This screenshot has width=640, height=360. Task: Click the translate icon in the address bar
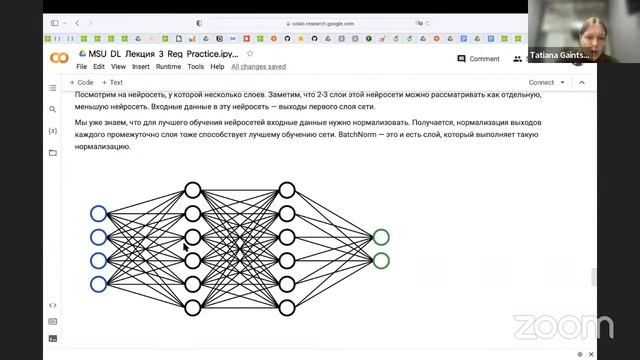pyautogui.click(x=419, y=23)
